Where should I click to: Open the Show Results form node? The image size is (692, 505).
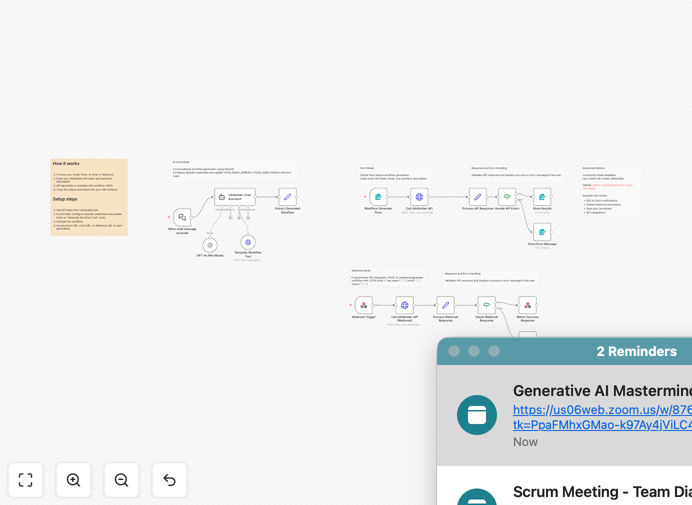(x=542, y=197)
